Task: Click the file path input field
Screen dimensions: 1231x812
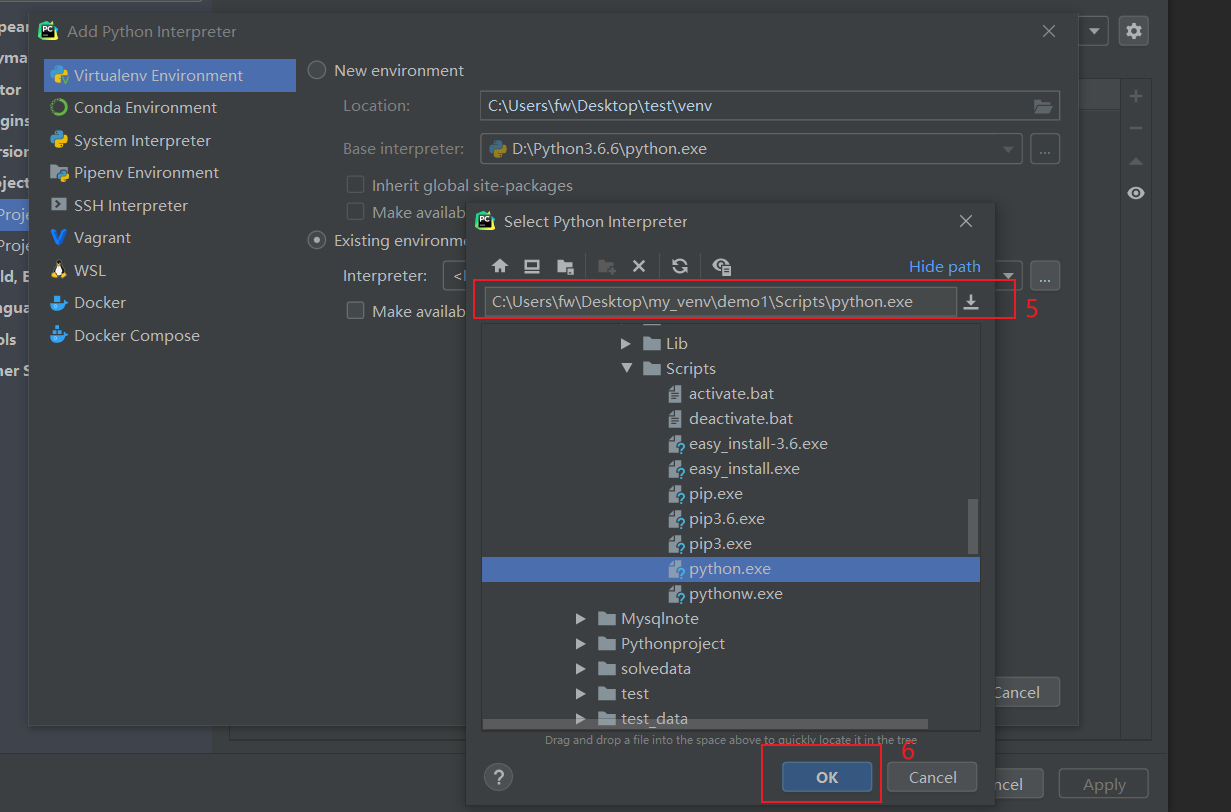Action: (720, 302)
